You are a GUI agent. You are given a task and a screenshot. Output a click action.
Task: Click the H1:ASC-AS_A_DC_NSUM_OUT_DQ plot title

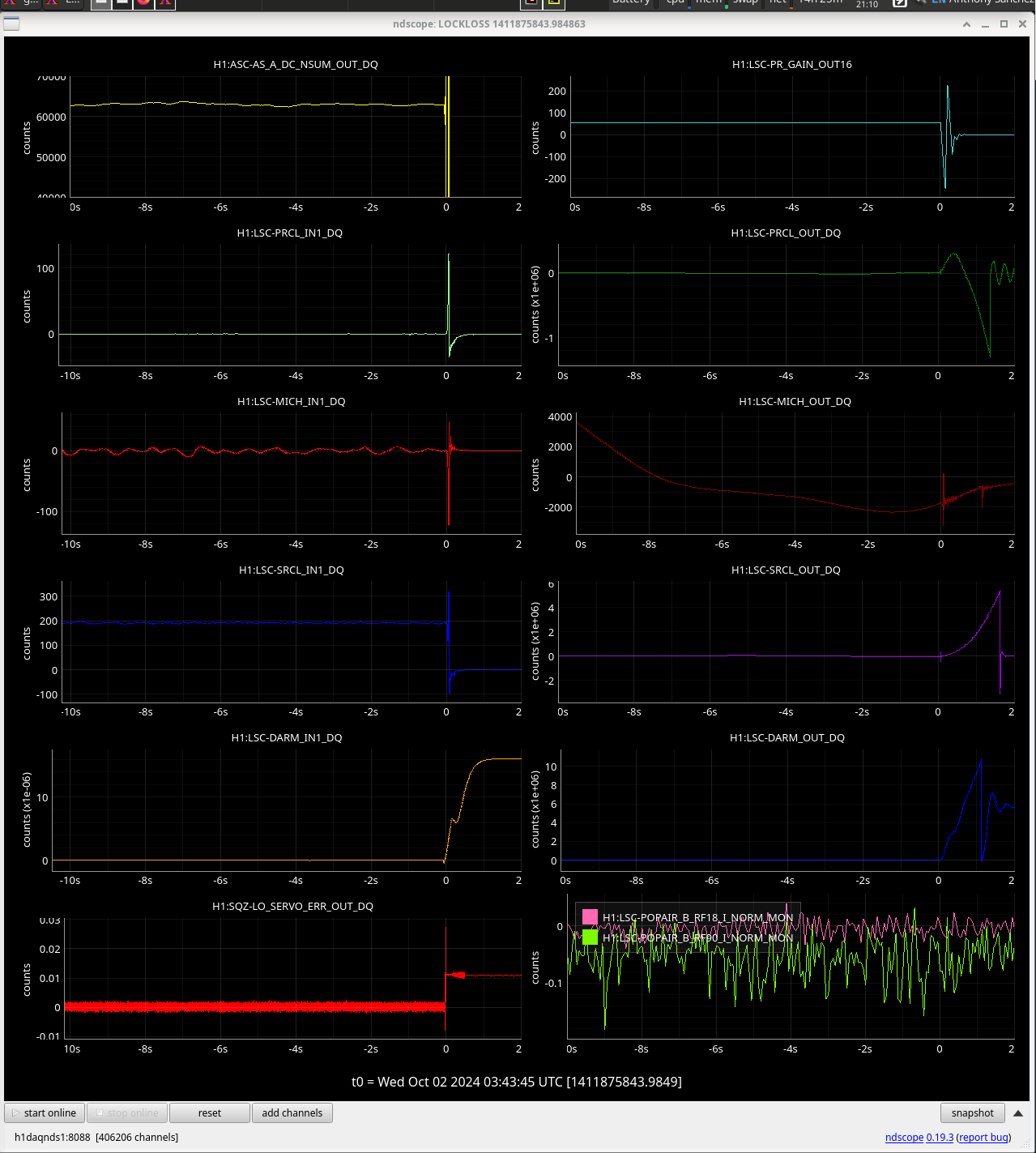coord(296,65)
